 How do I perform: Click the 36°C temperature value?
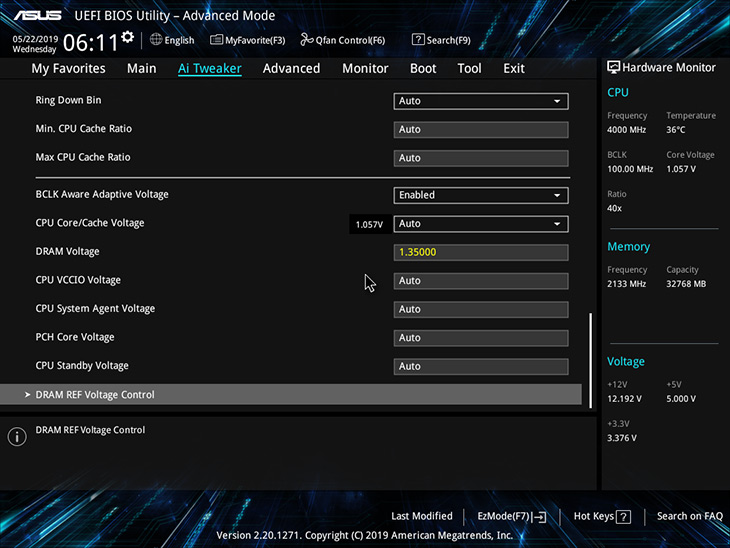pos(676,130)
